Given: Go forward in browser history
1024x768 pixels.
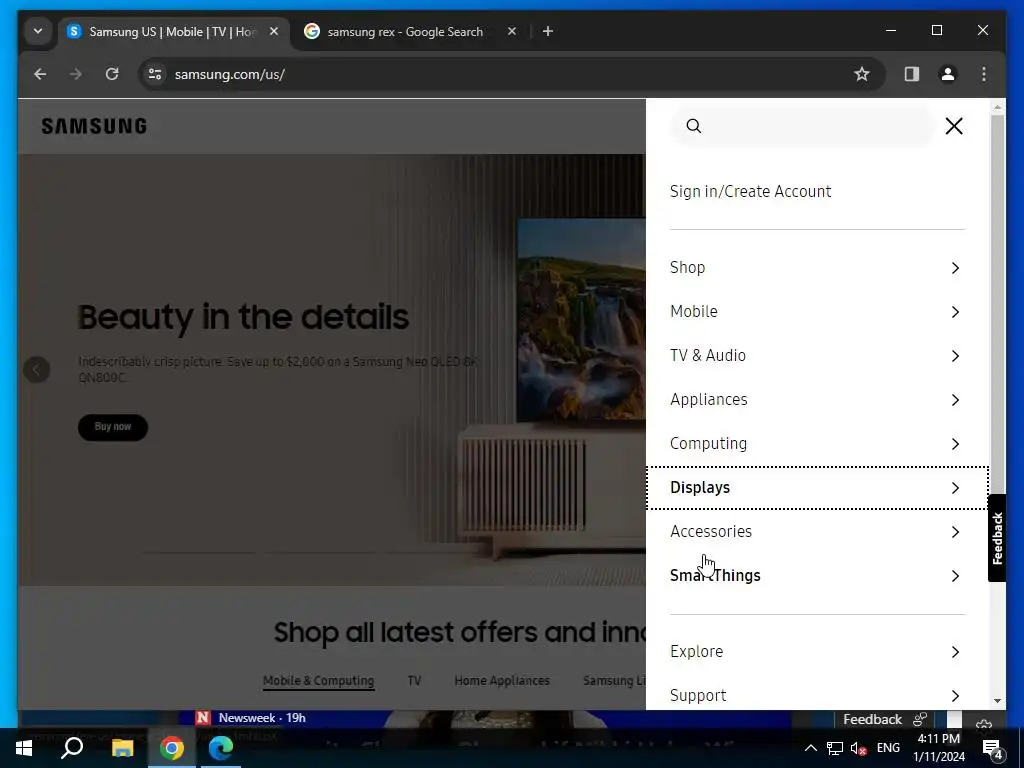Looking at the screenshot, I should [x=76, y=74].
